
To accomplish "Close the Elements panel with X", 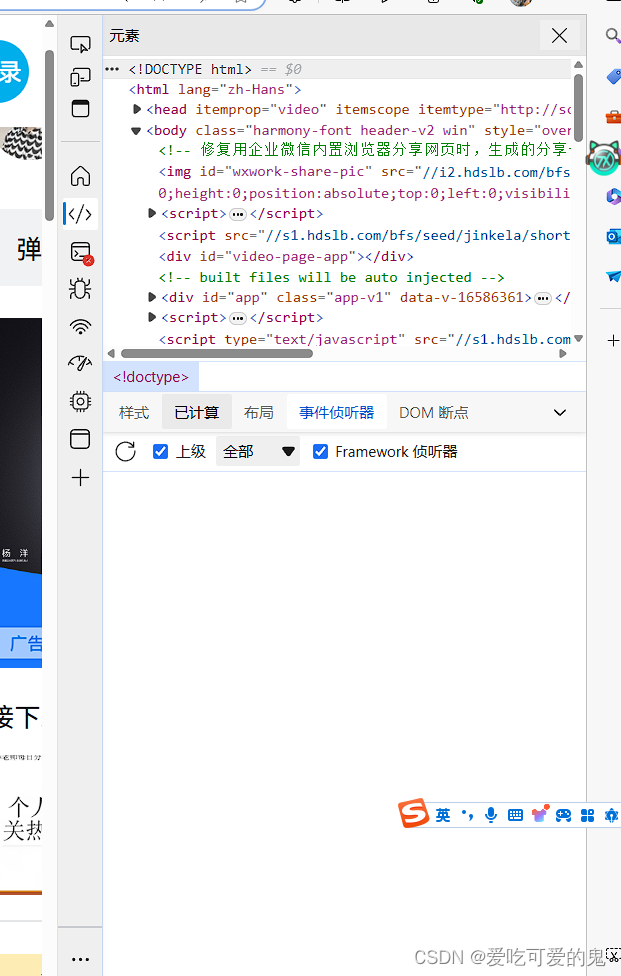I will (559, 36).
